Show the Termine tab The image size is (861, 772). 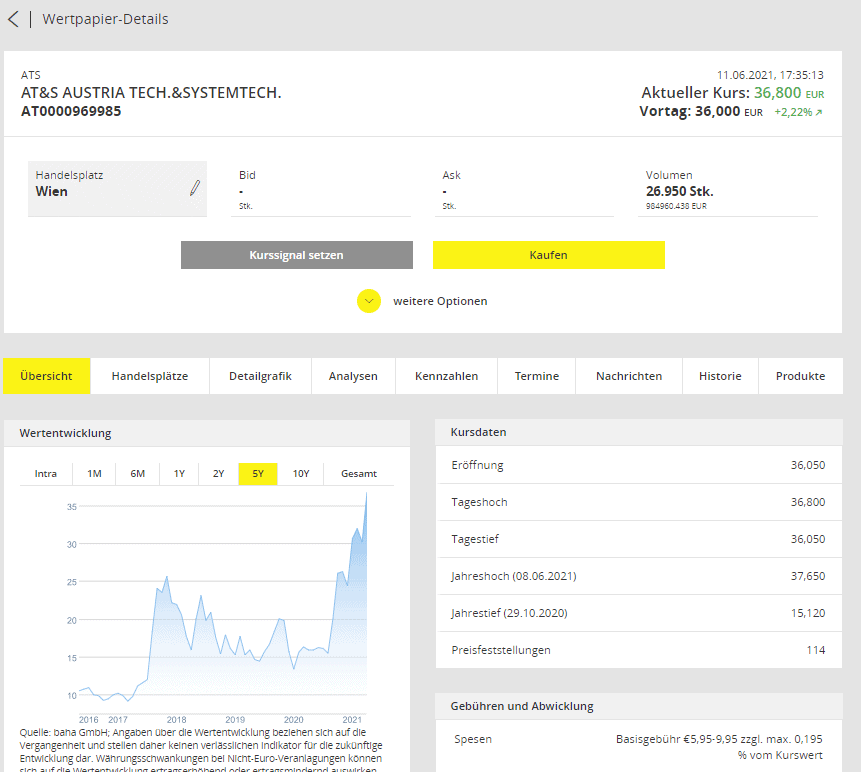coord(536,376)
